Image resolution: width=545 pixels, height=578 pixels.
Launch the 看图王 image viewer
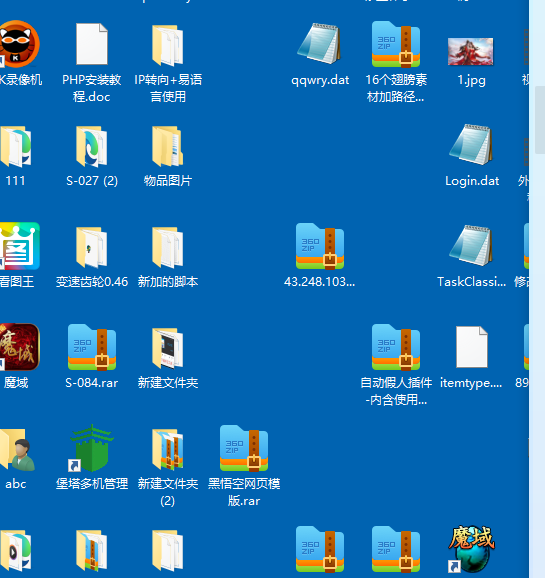coord(19,246)
